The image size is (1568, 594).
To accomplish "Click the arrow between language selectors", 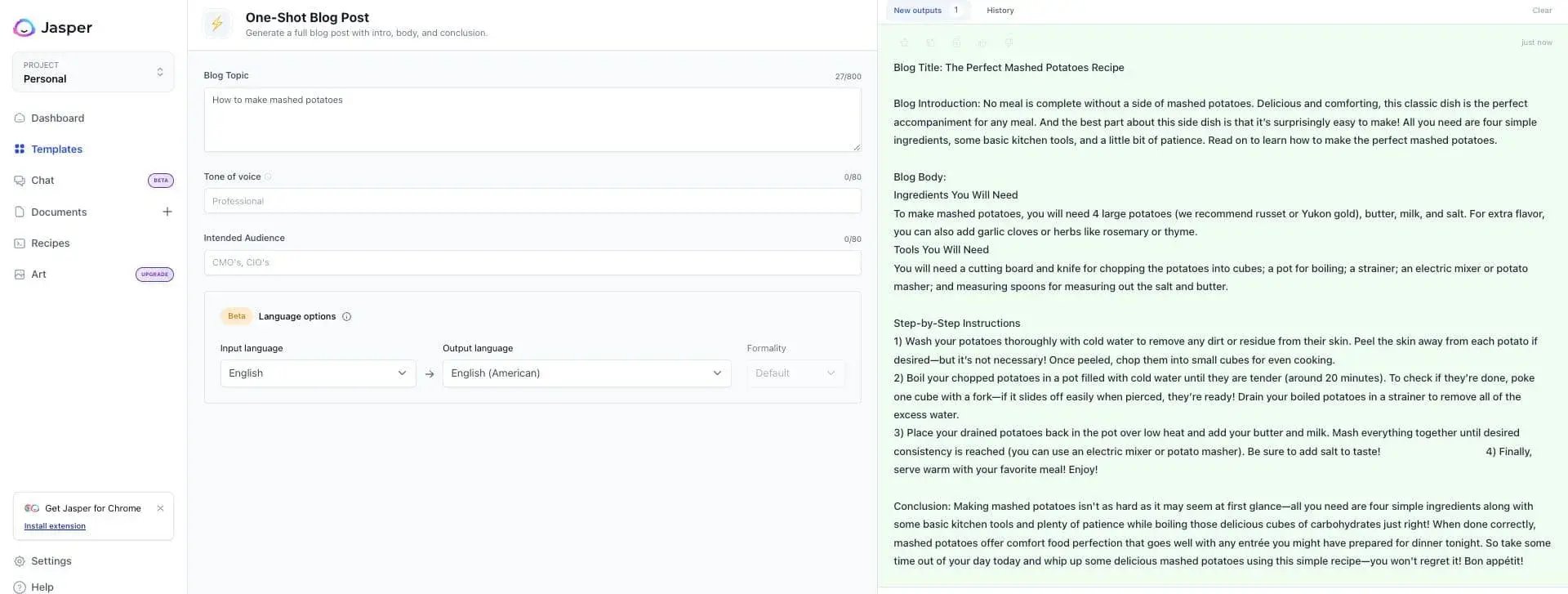I will click(430, 374).
